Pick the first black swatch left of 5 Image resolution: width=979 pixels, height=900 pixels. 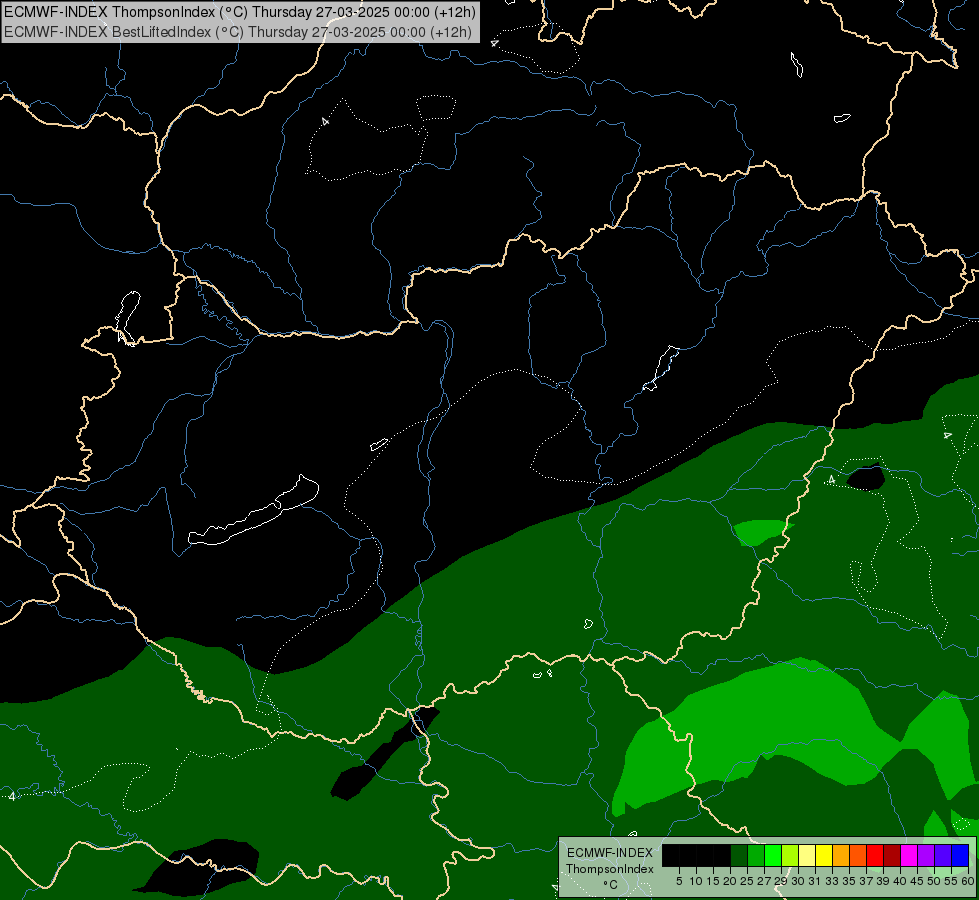point(671,855)
